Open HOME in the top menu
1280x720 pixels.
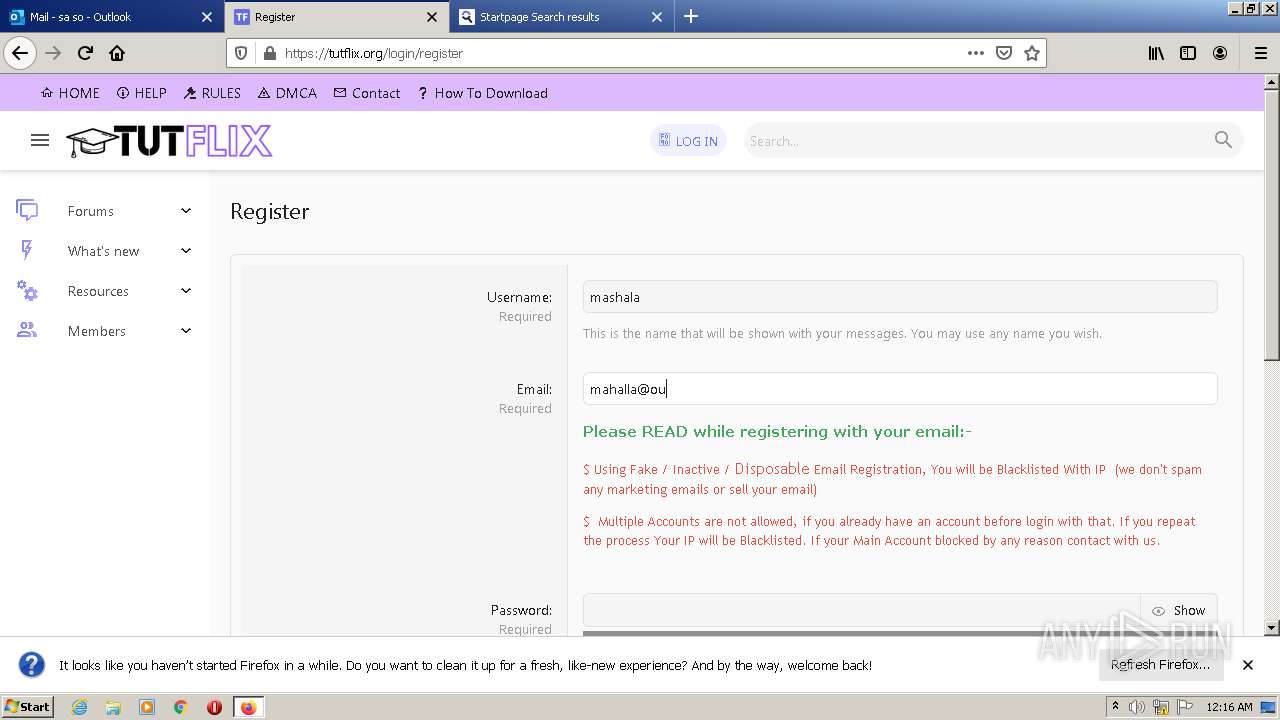[70, 93]
